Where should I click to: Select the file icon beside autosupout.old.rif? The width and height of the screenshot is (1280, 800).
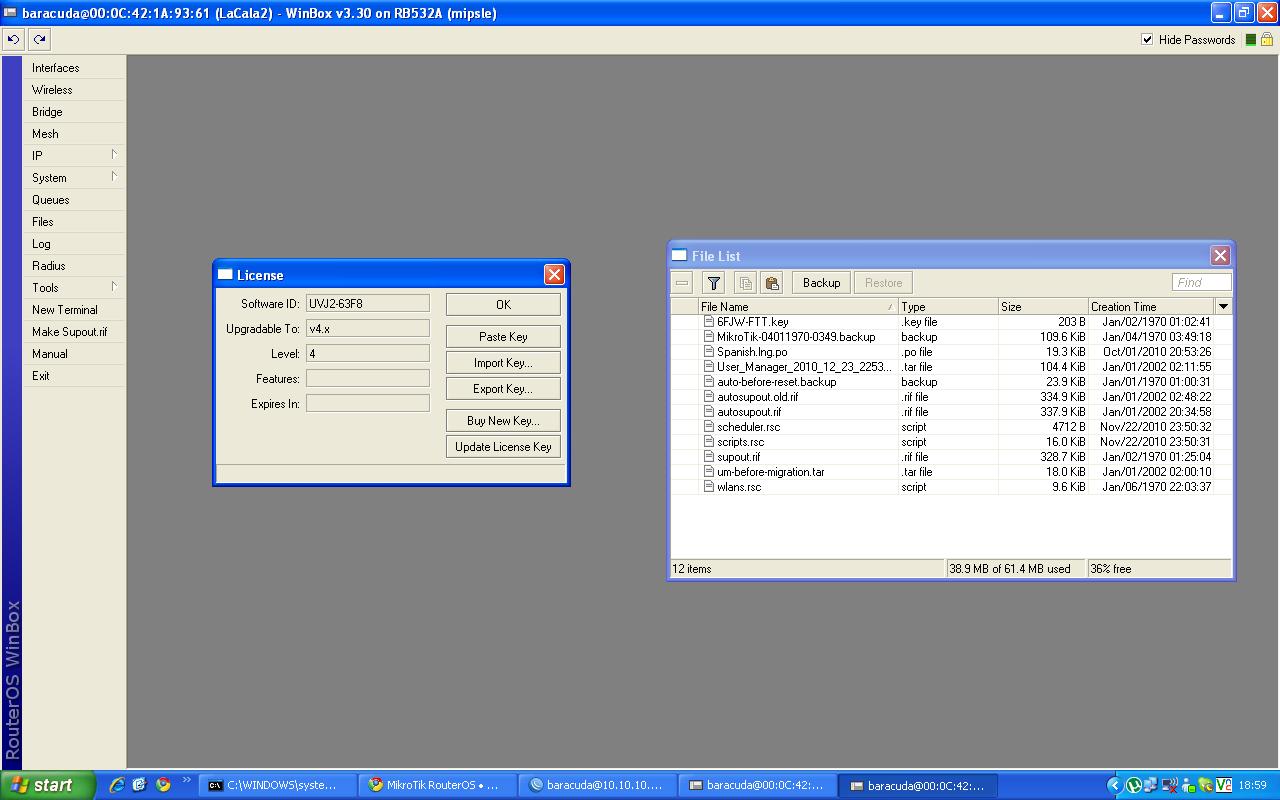[709, 397]
